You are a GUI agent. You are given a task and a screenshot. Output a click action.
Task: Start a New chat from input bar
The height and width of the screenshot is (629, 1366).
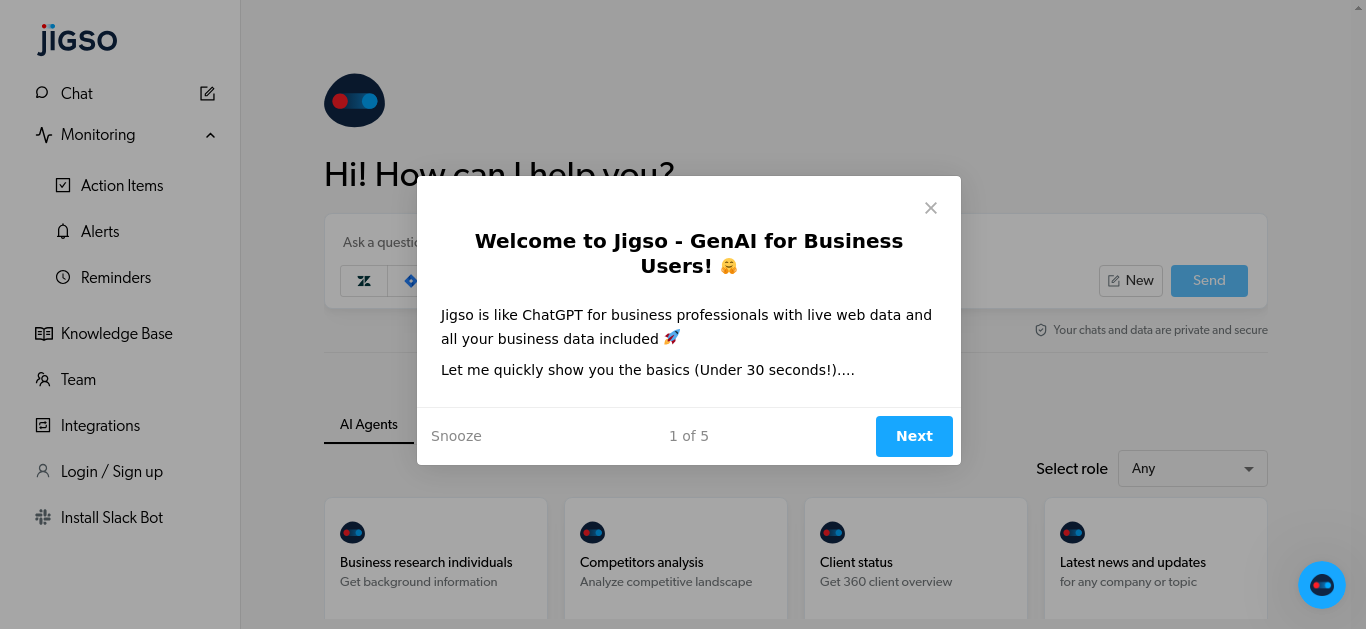coord(1130,281)
